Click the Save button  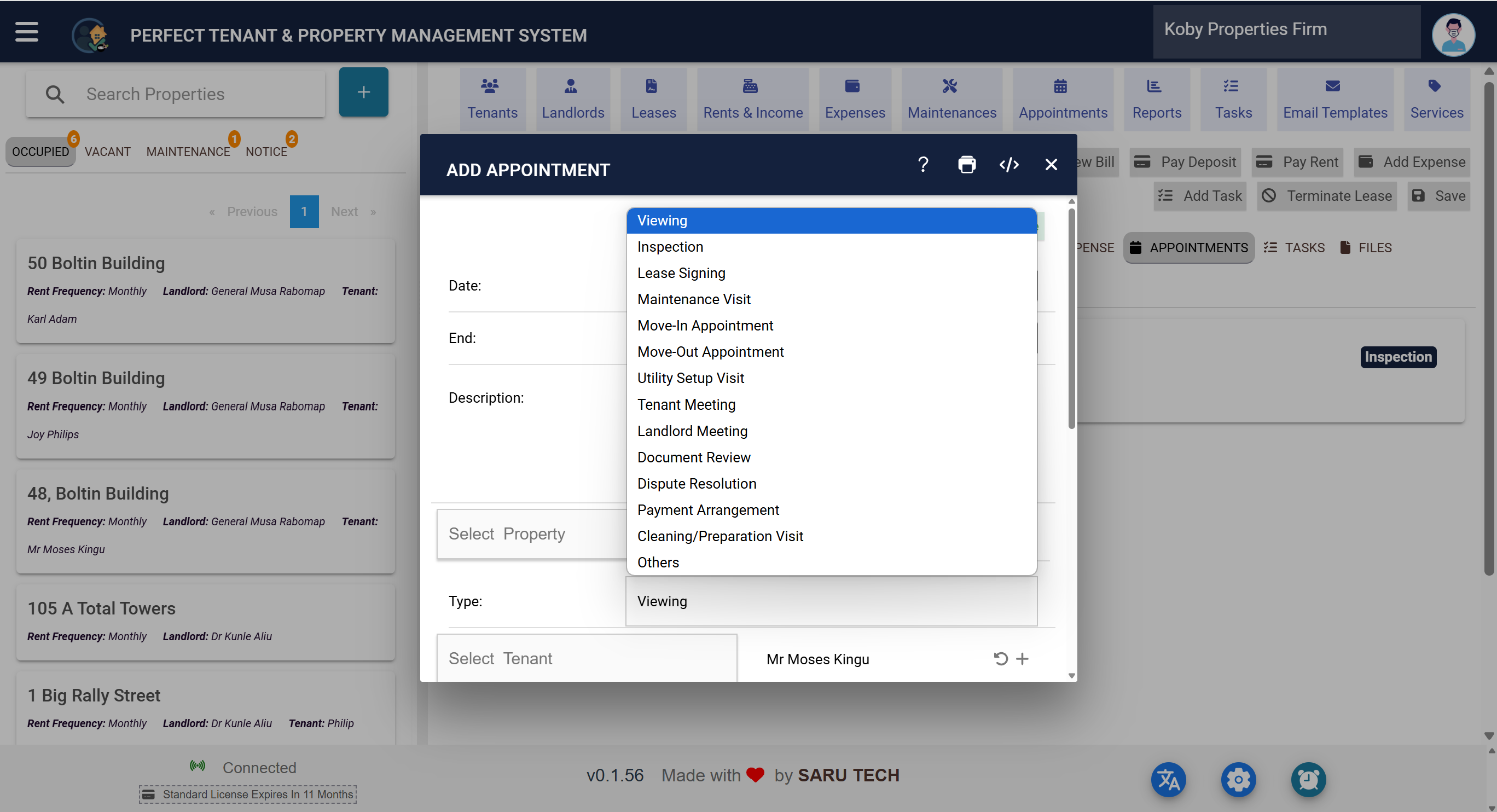(x=1439, y=196)
